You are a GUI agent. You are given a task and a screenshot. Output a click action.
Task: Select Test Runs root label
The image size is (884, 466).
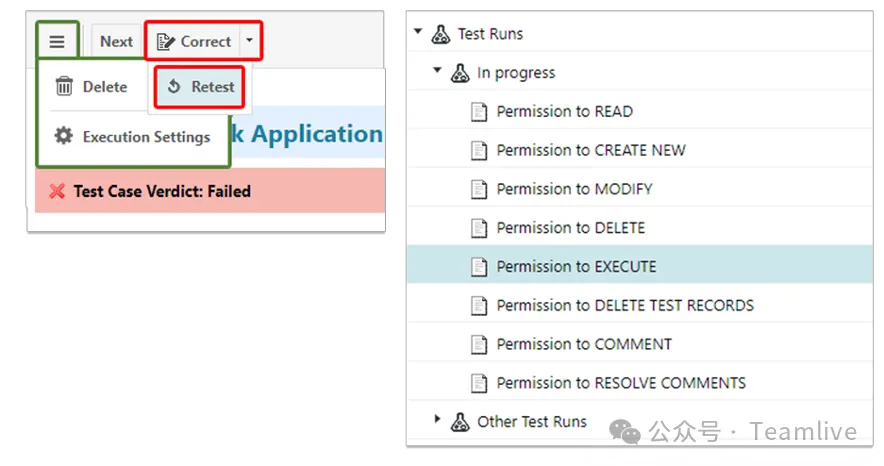[x=490, y=34]
